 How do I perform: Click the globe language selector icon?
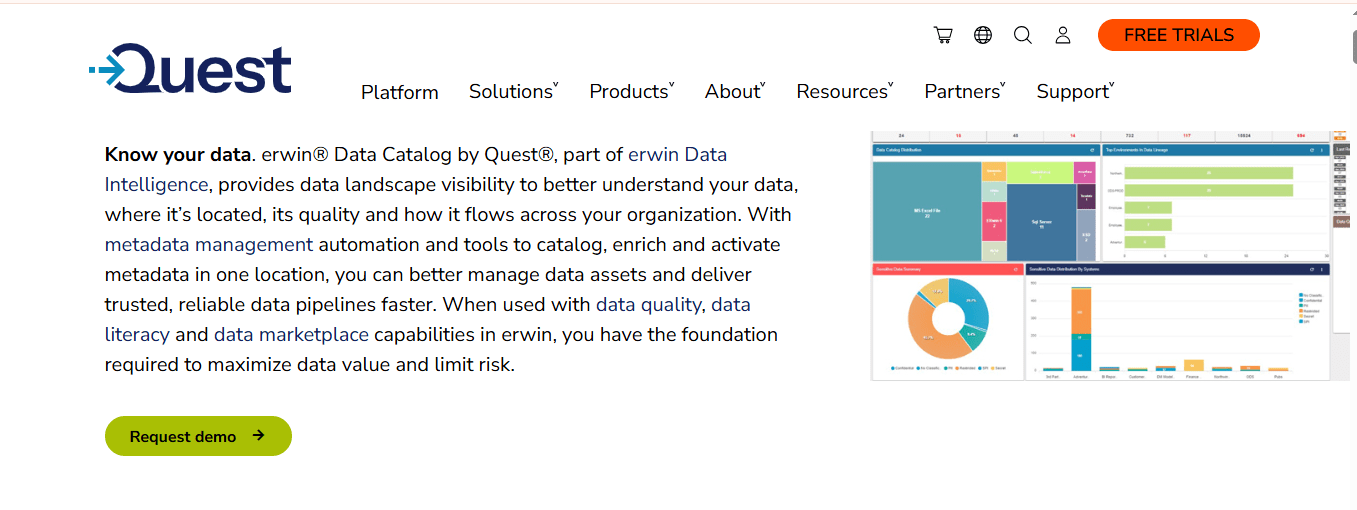pos(983,35)
